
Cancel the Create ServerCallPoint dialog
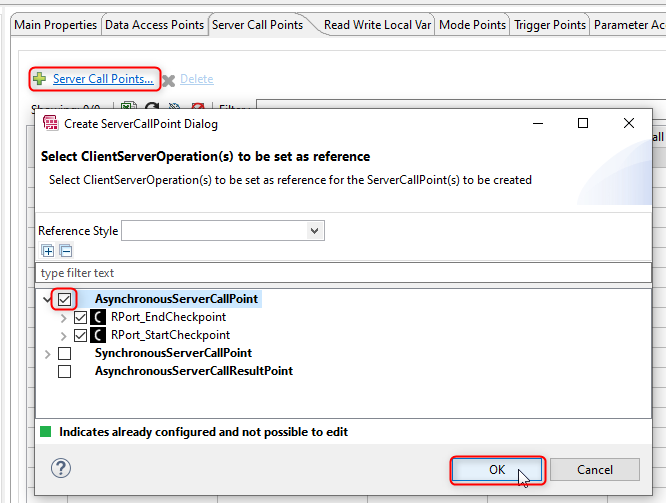point(595,470)
